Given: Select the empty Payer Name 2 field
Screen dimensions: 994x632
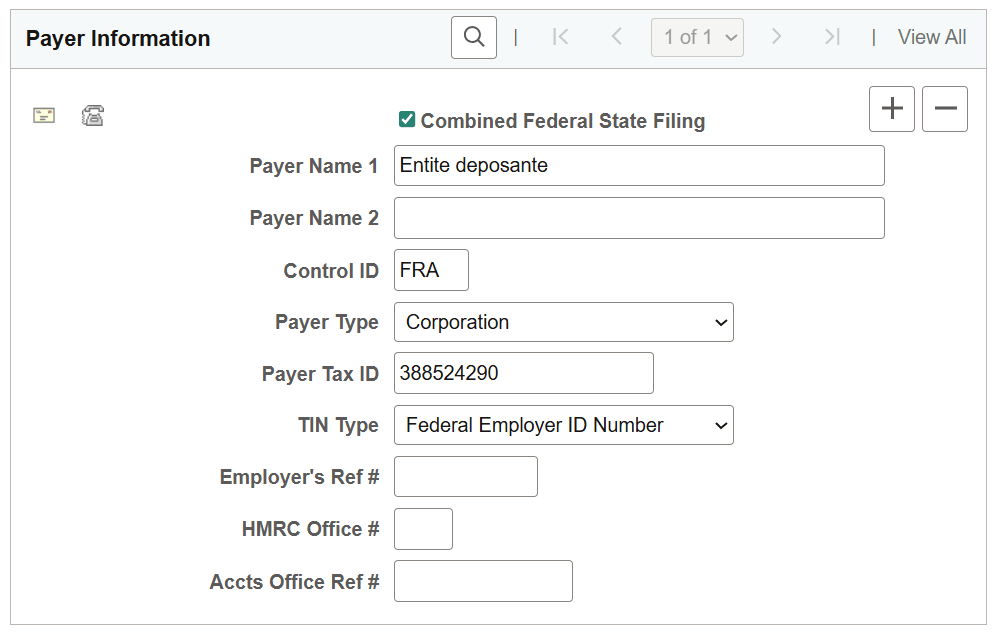Looking at the screenshot, I should pos(638,218).
